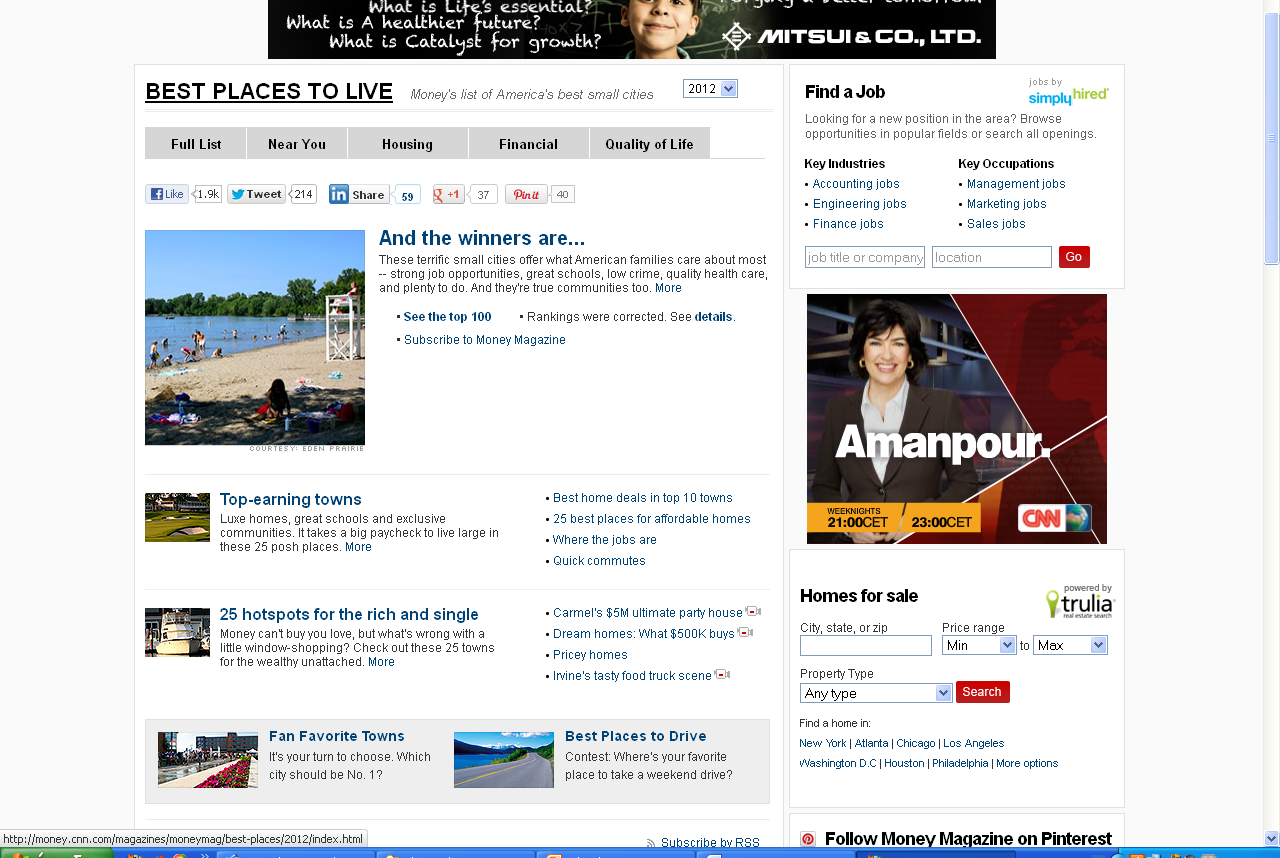
Task: Click the Fan Favorite Towns thumbnail
Action: (x=208, y=760)
